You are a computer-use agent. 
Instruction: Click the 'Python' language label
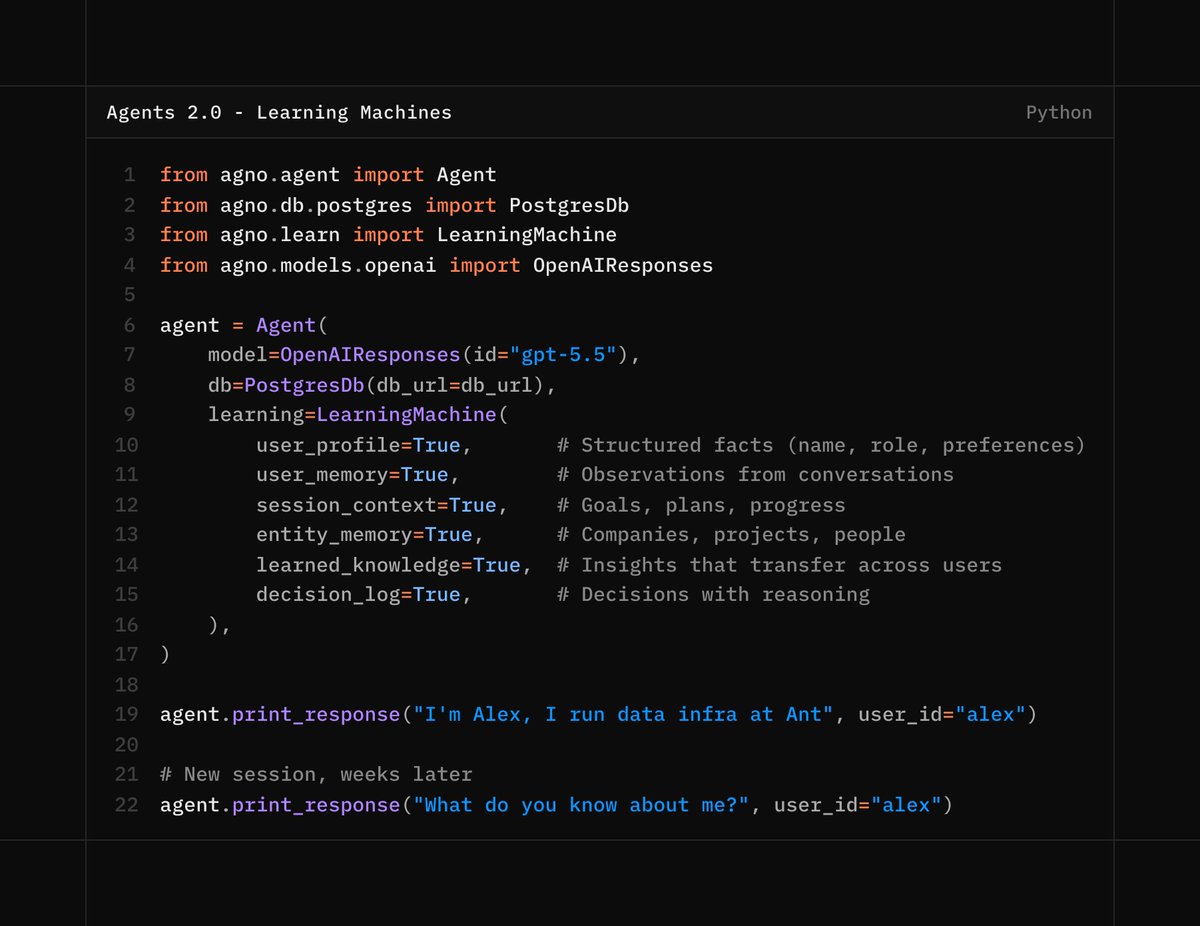[x=1059, y=113]
